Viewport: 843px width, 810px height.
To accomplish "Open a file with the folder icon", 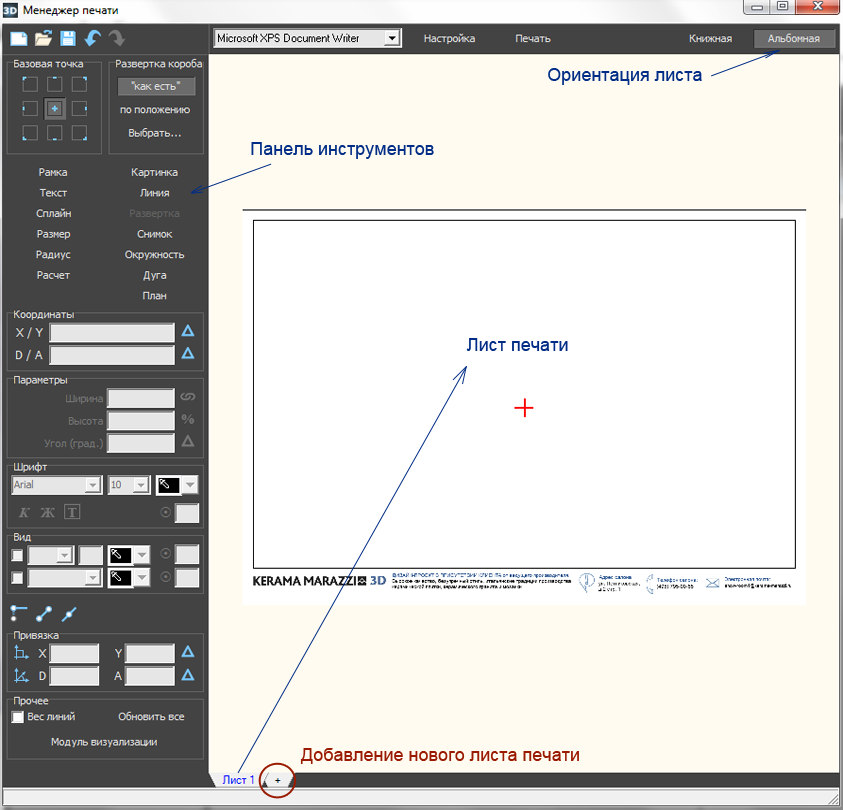I will [43, 39].
